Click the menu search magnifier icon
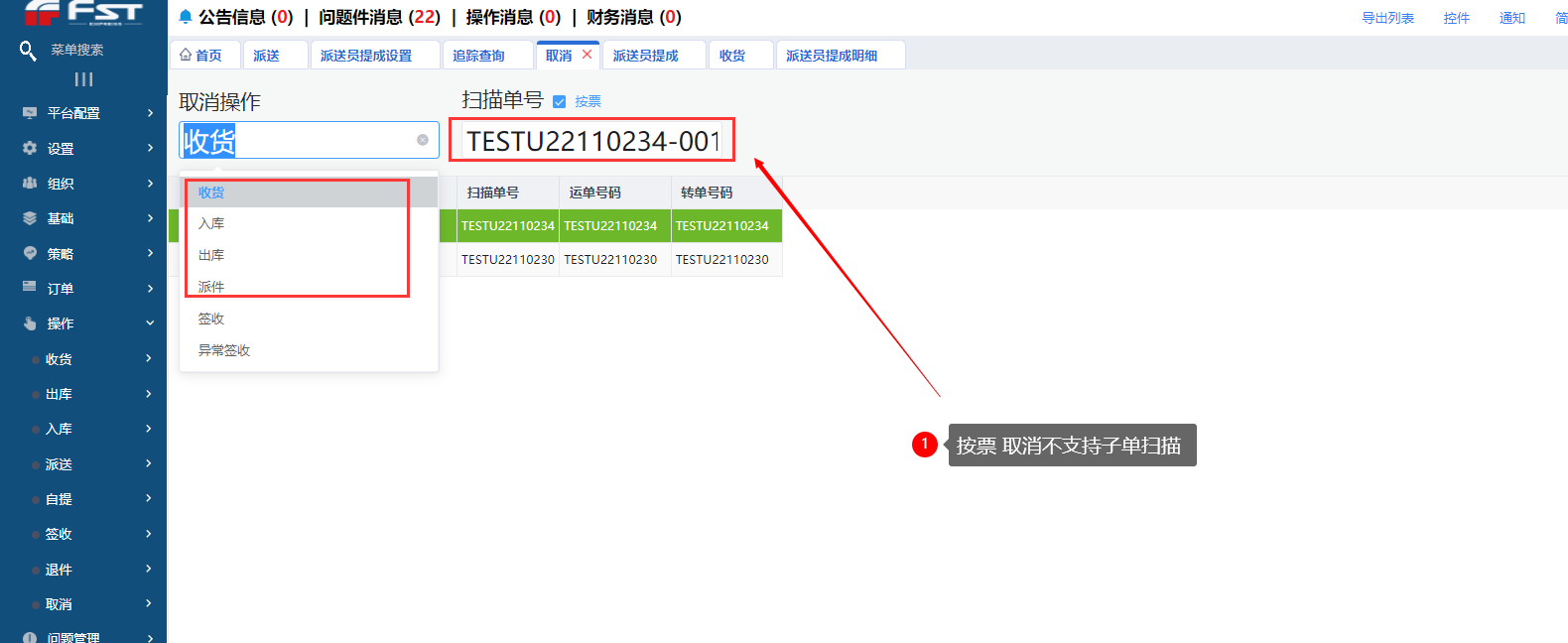The height and width of the screenshot is (643, 1568). 28,50
